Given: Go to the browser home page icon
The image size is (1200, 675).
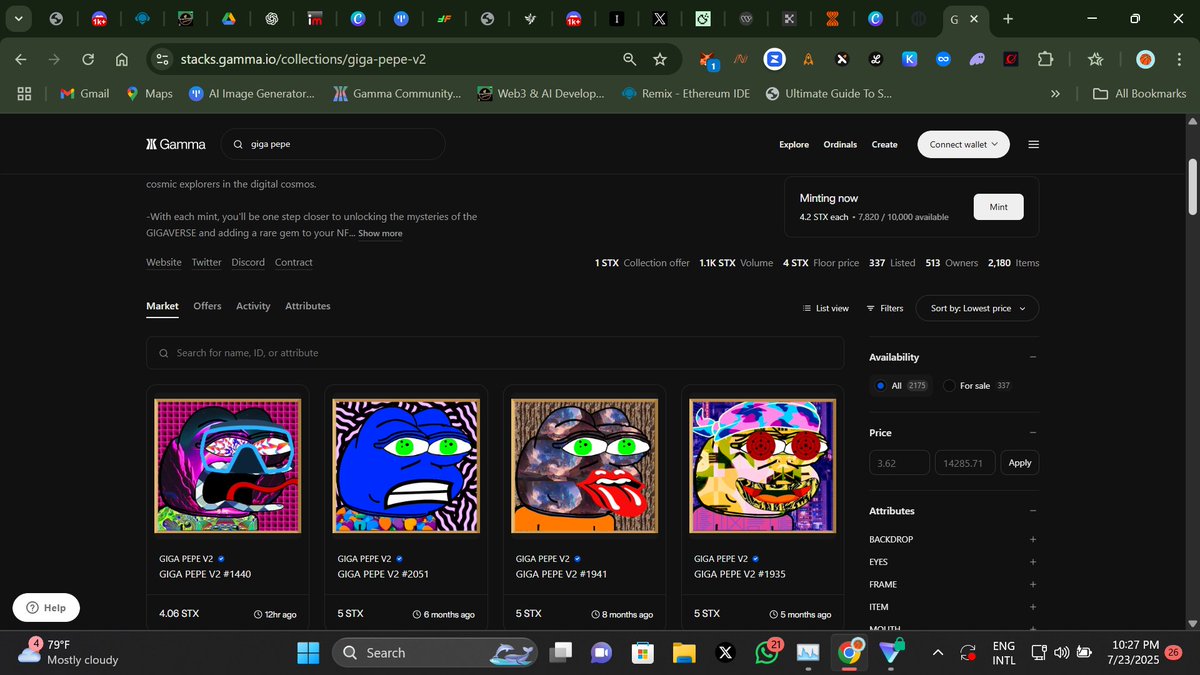Looking at the screenshot, I should 122,60.
